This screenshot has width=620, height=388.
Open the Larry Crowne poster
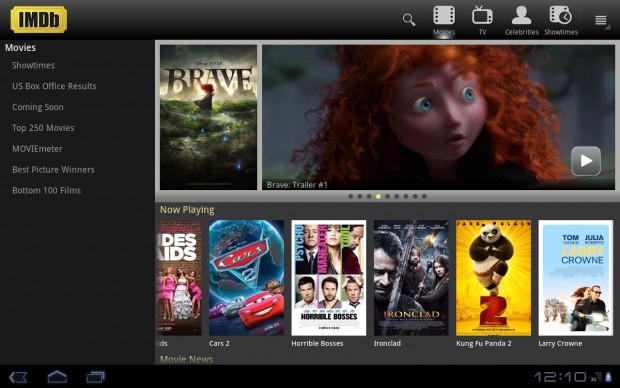(x=576, y=278)
